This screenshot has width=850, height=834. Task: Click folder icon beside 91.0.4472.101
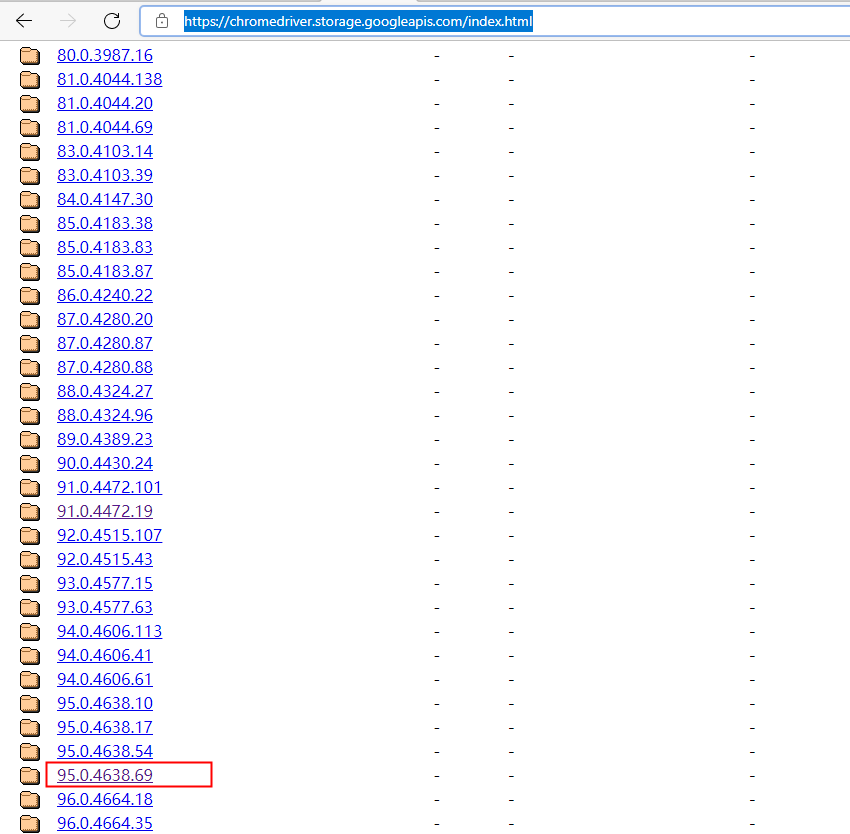coord(30,487)
